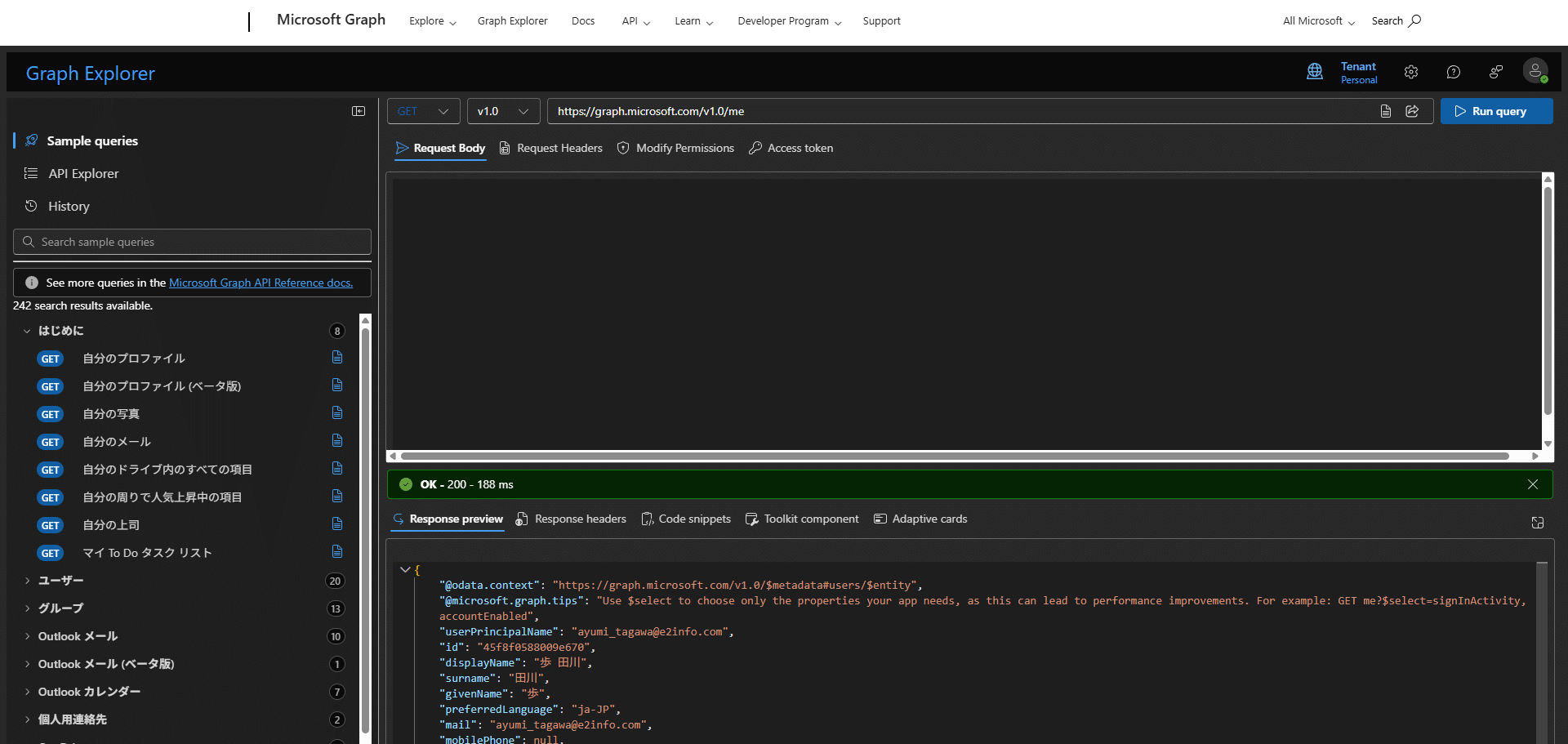Image resolution: width=1568 pixels, height=744 pixels.
Task: Dismiss the OK 200 status message
Action: [1533, 484]
